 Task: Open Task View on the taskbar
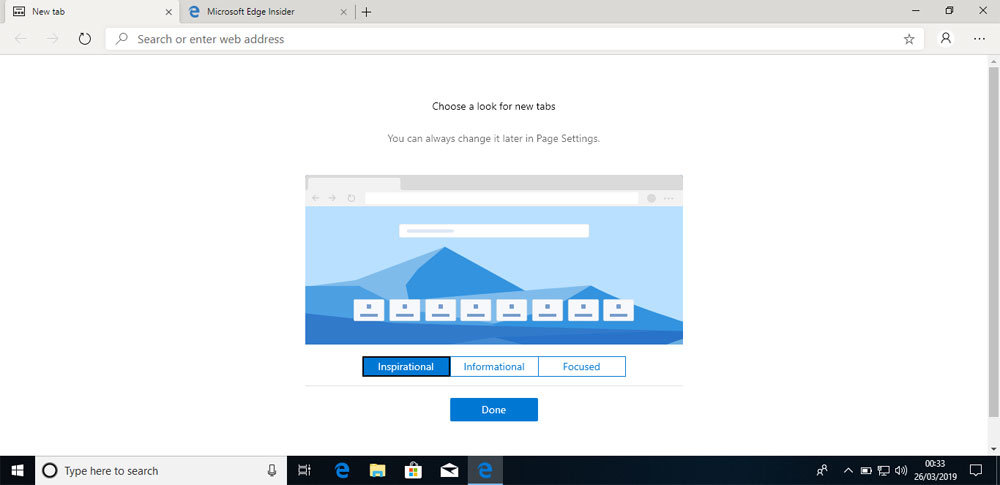(305, 470)
